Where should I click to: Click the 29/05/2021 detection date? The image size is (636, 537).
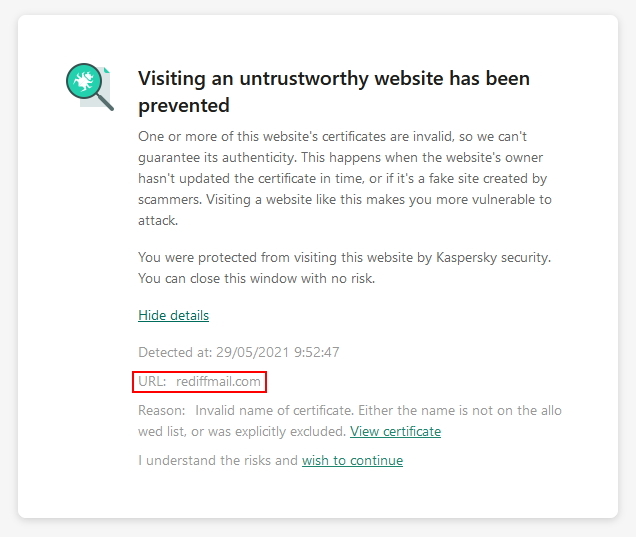tap(252, 352)
